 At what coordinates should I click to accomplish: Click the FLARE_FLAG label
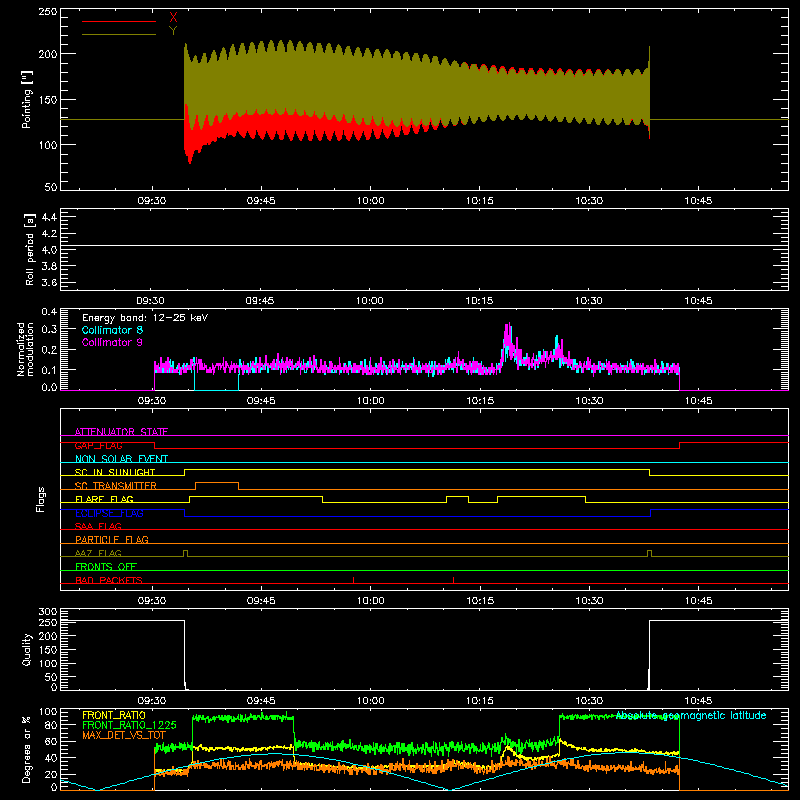[104, 499]
